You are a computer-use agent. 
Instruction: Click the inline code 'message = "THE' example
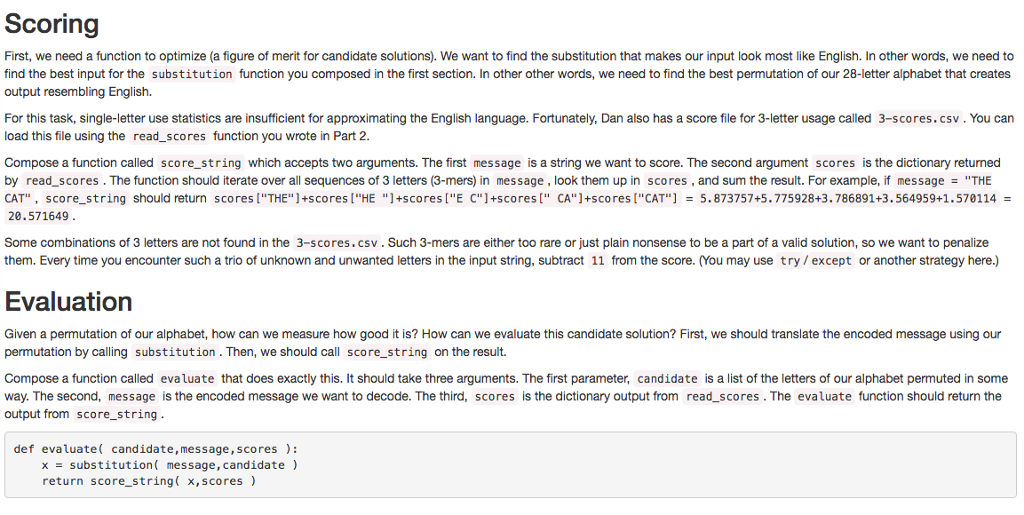click(944, 181)
